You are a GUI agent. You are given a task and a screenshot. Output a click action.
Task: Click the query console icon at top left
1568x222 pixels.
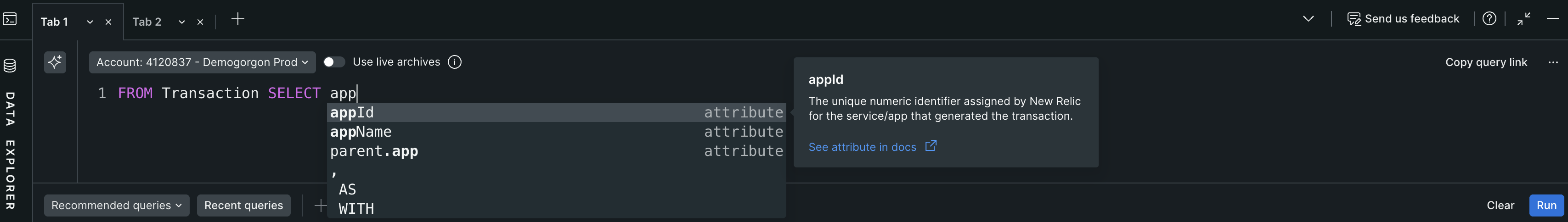pyautogui.click(x=10, y=19)
